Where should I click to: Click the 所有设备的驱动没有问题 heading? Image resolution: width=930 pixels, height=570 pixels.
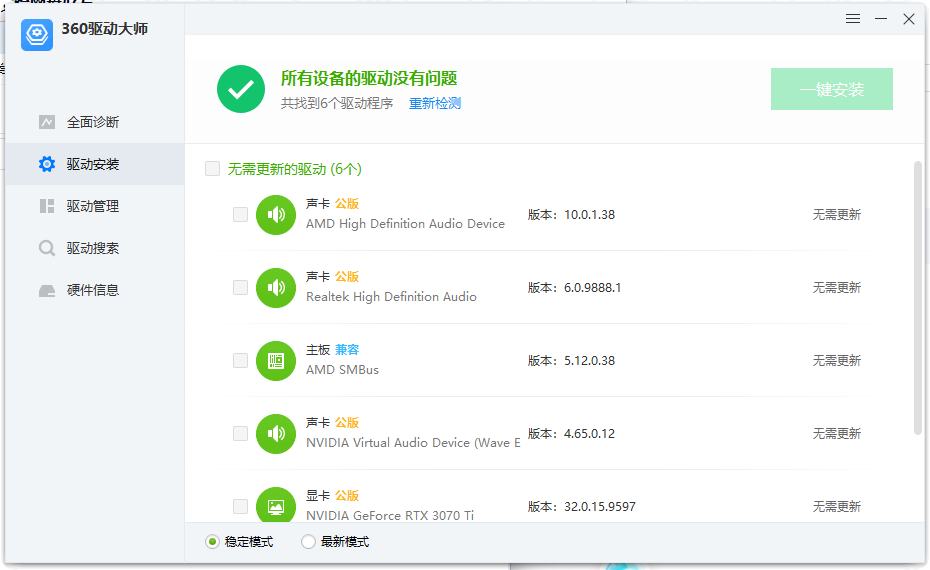369,78
